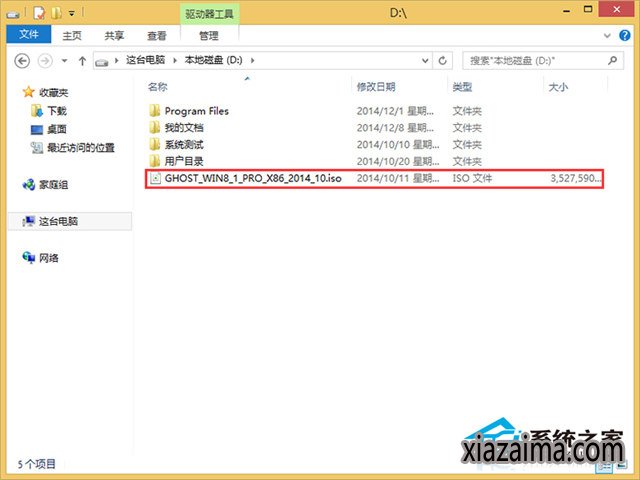The image size is (640, 480).
Task: Select the Program Files folder
Action: tap(197, 111)
